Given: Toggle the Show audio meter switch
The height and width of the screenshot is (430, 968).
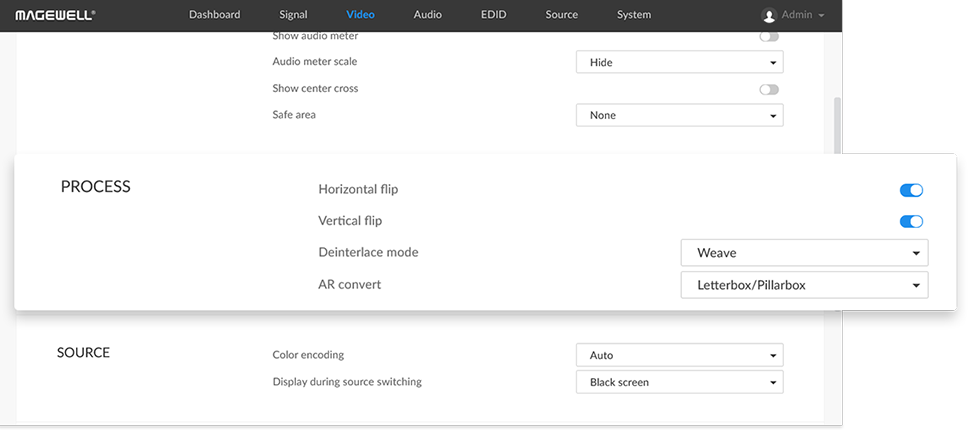Looking at the screenshot, I should pos(769,36).
